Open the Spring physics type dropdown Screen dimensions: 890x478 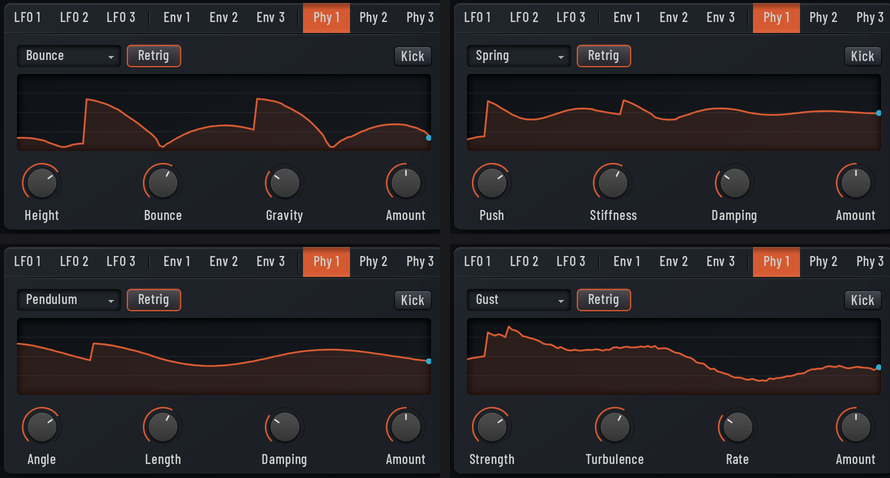point(519,56)
